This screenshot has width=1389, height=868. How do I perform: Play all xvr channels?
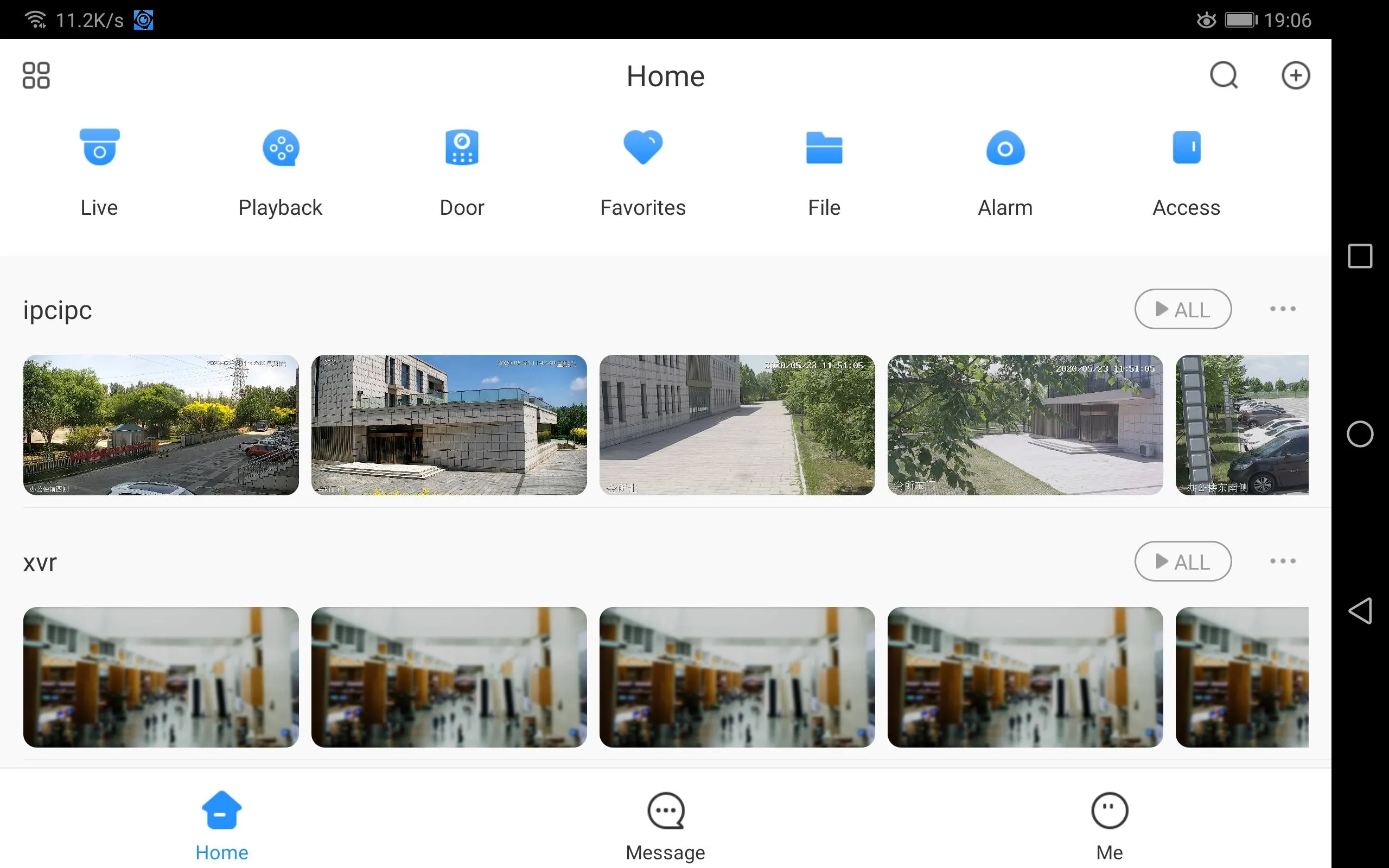[1183, 561]
